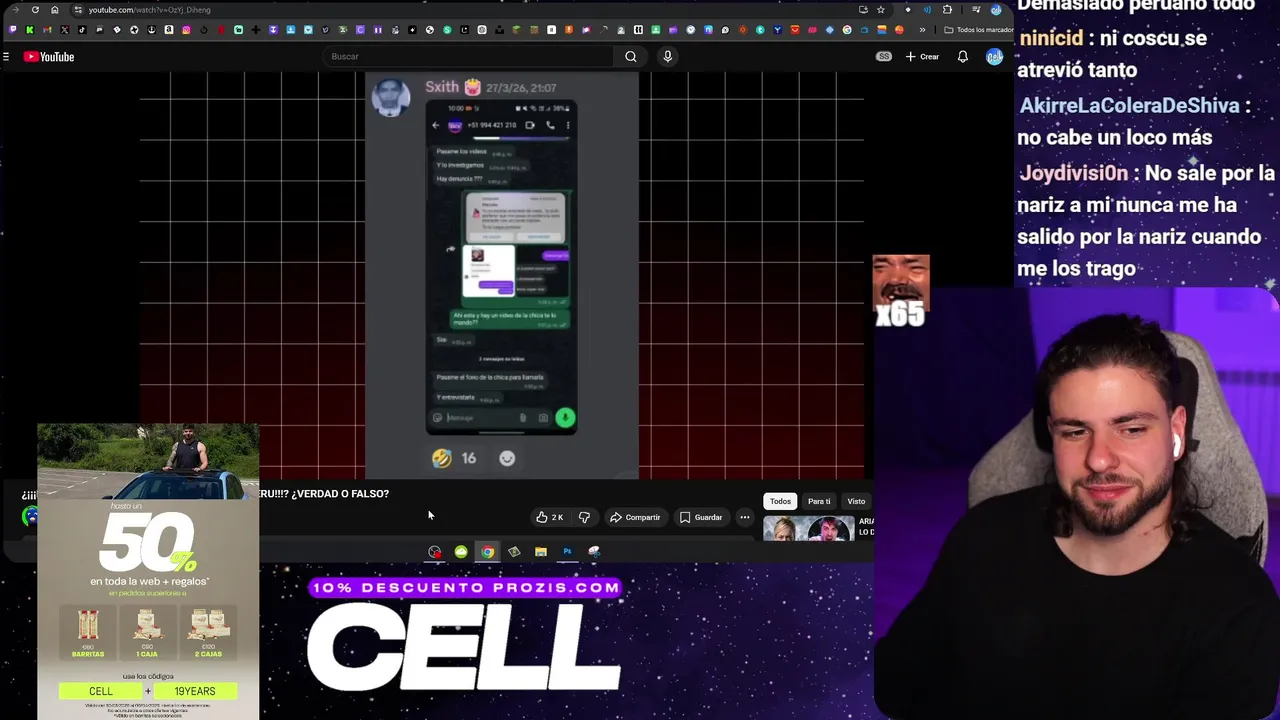Go to YouTube home via logo
Screen dimensions: 1280x720
coord(49,57)
